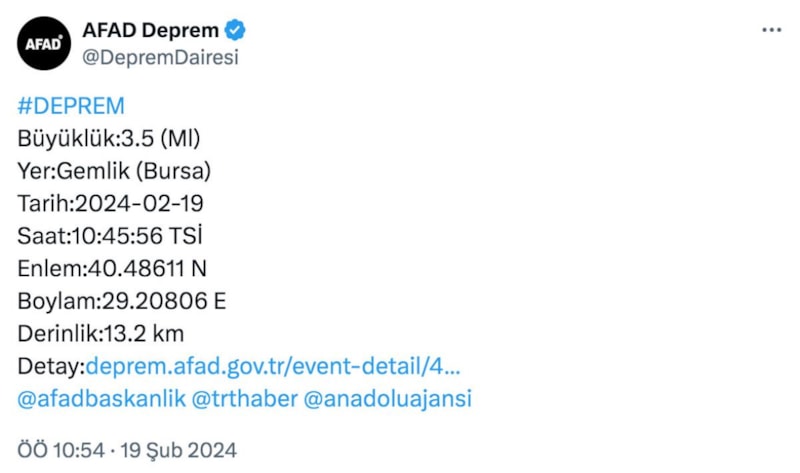Click the Yer:Gemlik (Bursa) text
This screenshot has width=800, height=473.
tap(115, 171)
